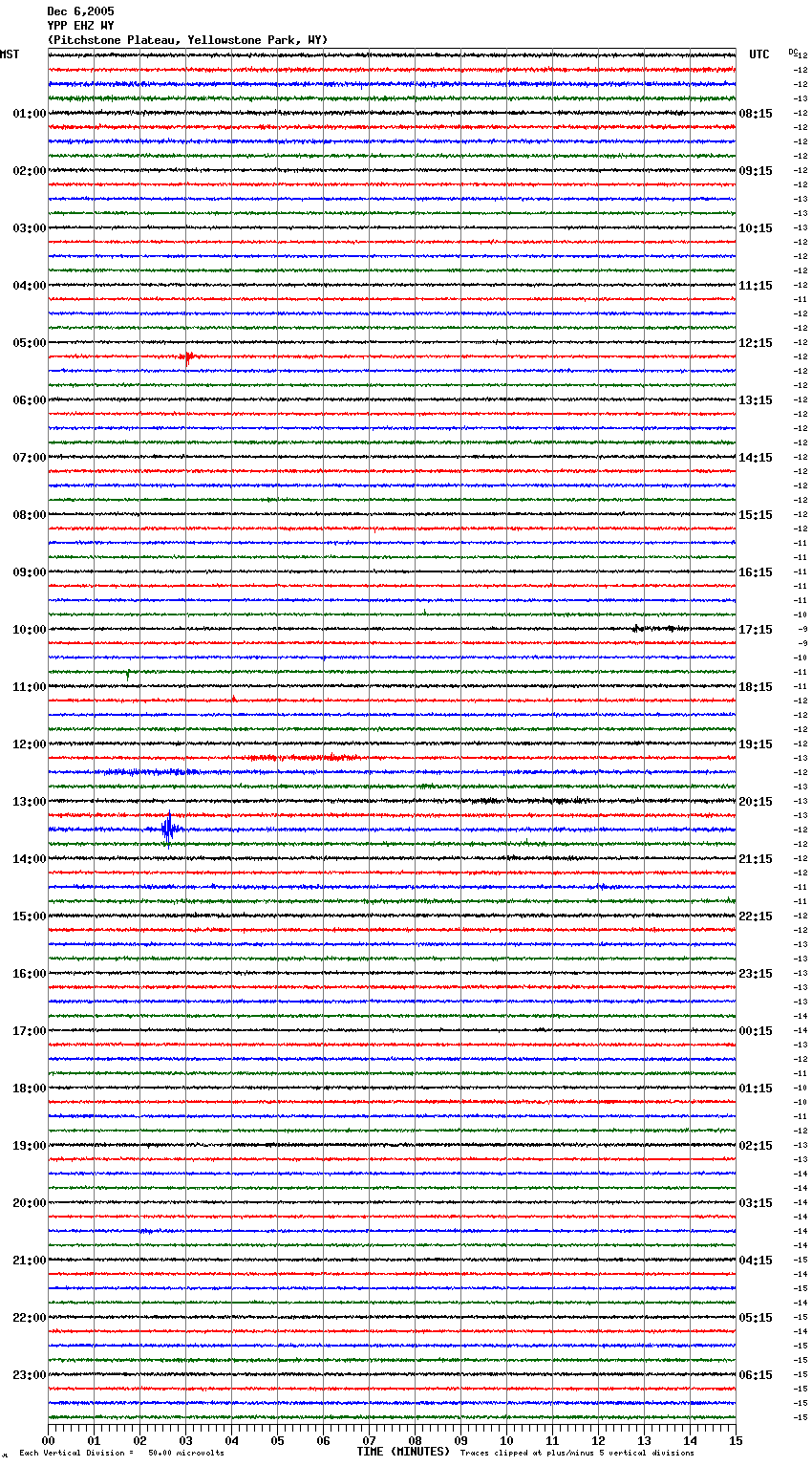The image size is (812, 1466).
Task: Select the station code 'YPP EHZ WY'
Action: click(80, 26)
